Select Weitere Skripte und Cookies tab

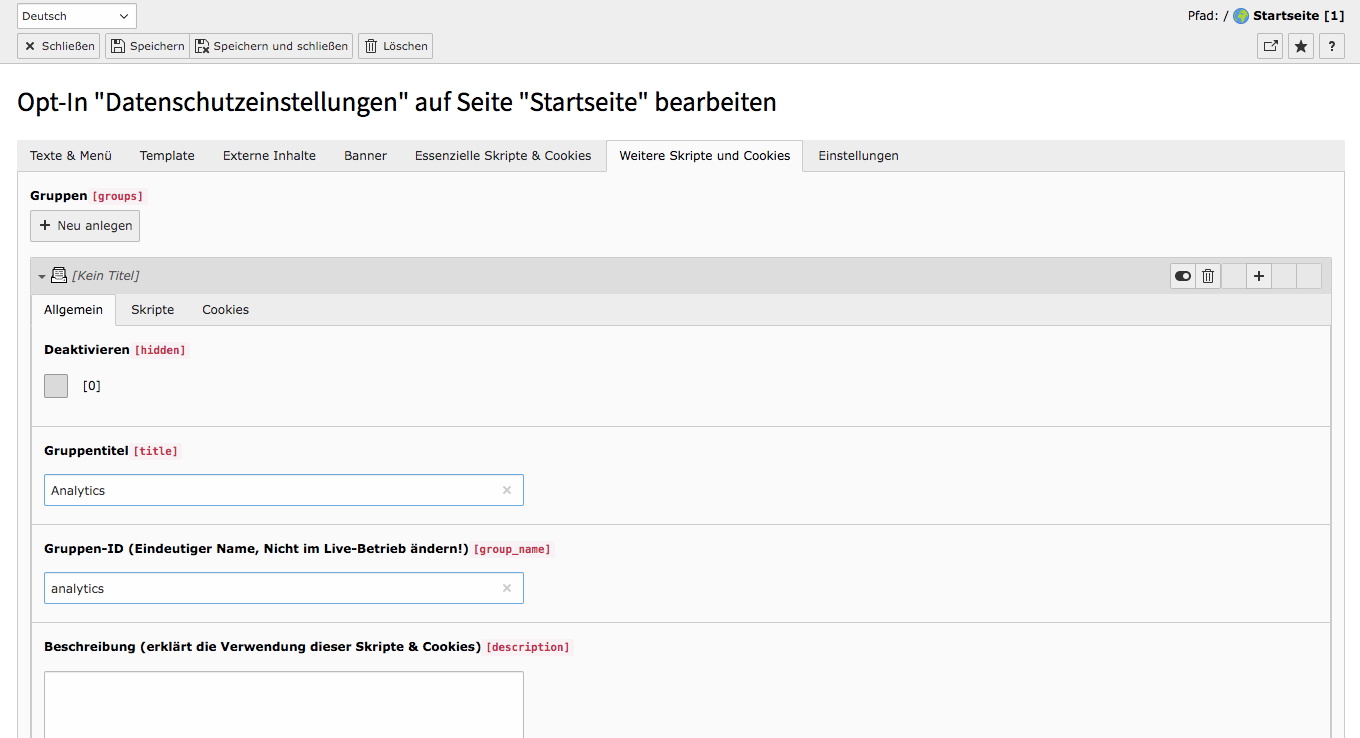click(x=705, y=156)
